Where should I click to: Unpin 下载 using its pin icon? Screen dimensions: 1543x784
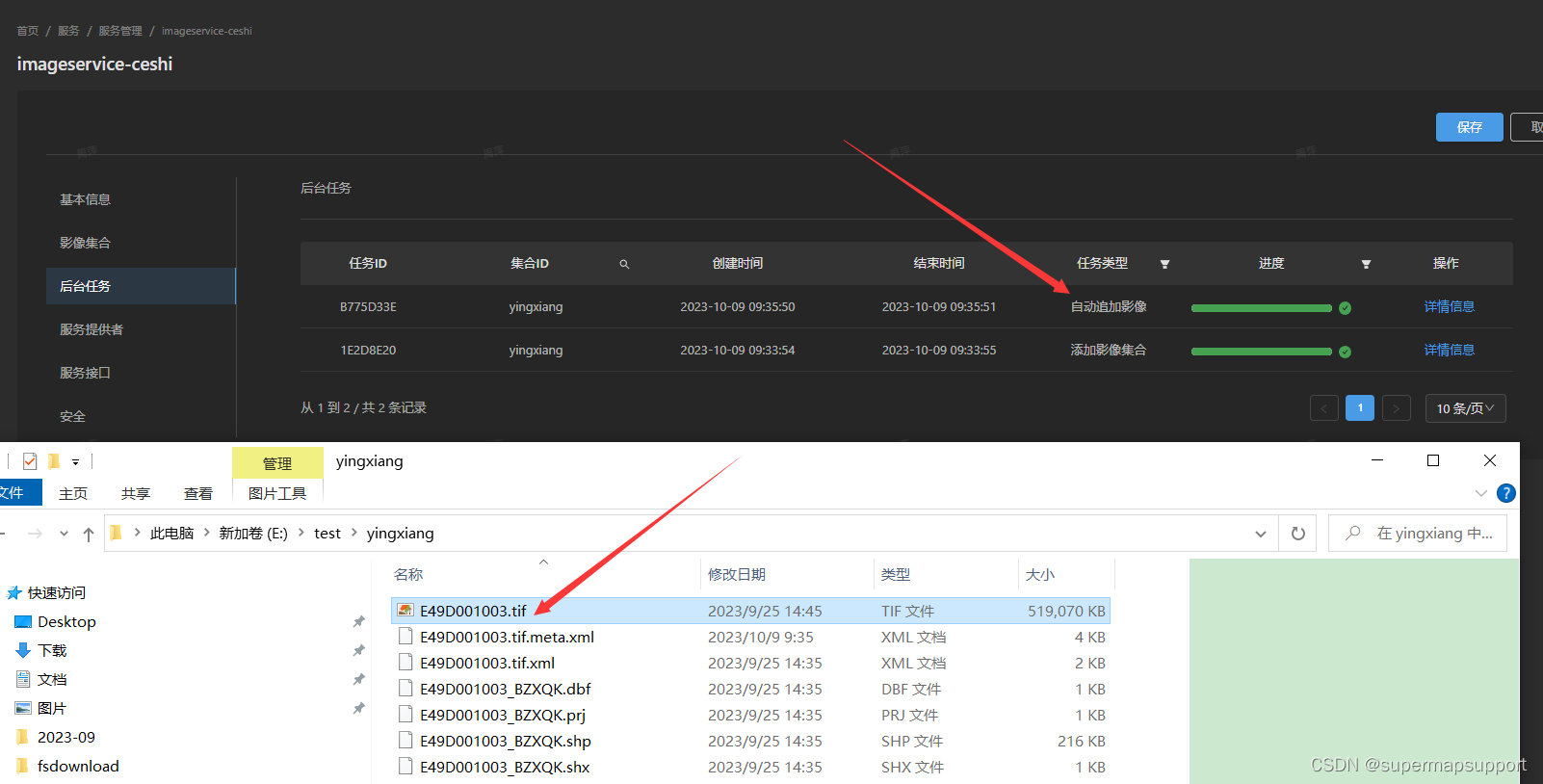click(x=359, y=651)
